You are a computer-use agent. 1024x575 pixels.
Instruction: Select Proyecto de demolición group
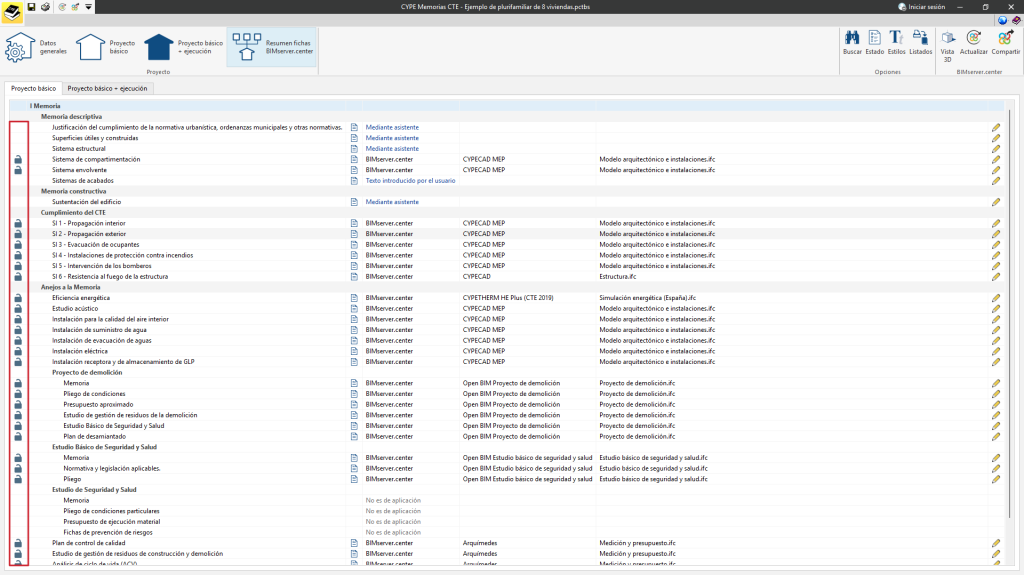tap(87, 372)
